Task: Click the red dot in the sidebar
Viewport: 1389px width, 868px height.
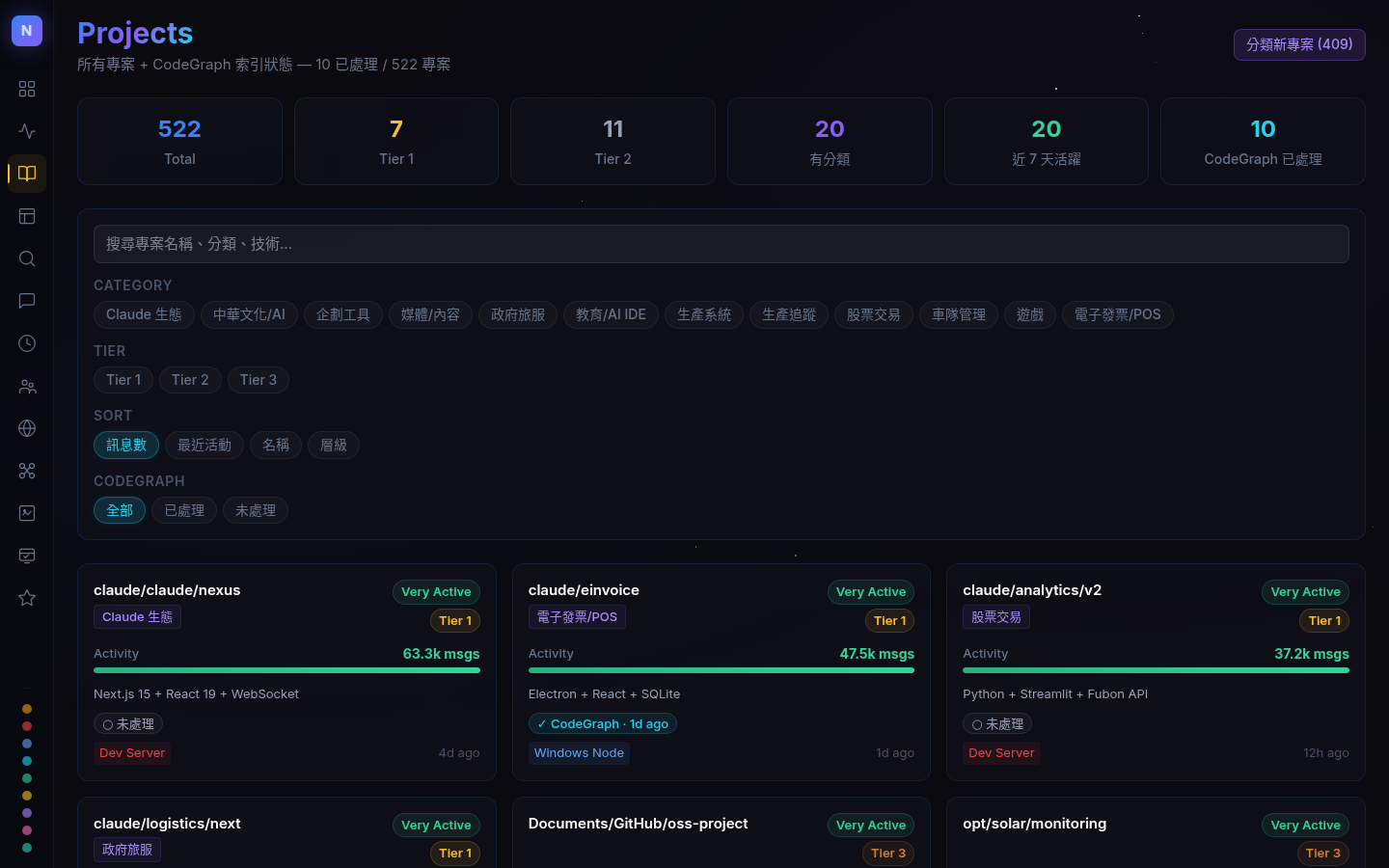Action: pyautogui.click(x=27, y=726)
